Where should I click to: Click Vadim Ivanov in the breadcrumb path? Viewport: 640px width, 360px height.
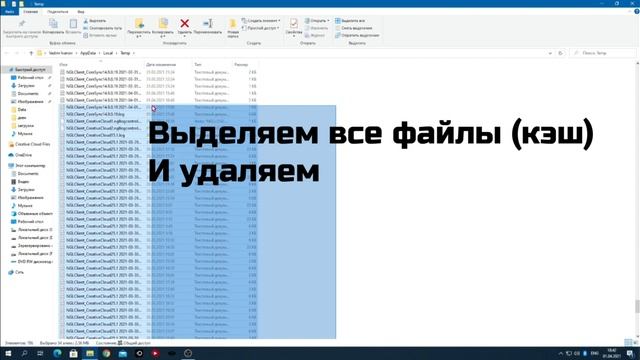[x=61, y=53]
